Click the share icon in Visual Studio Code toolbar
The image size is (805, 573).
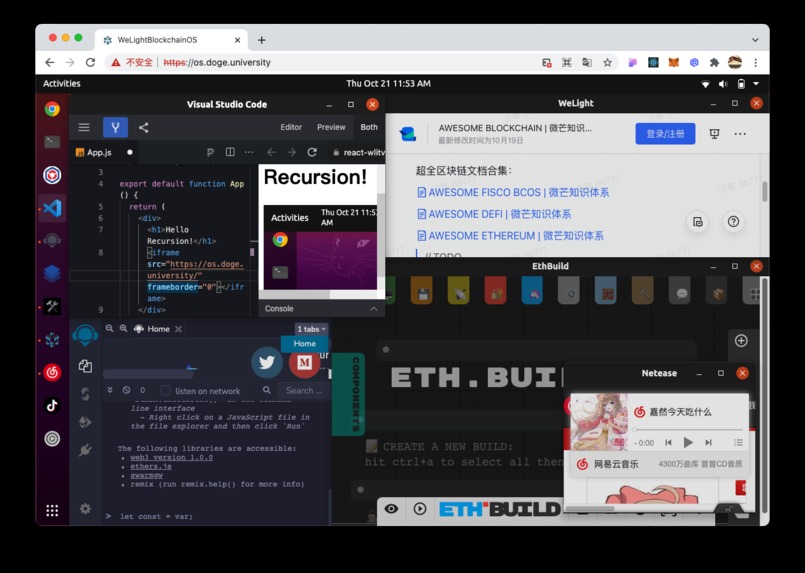point(144,127)
